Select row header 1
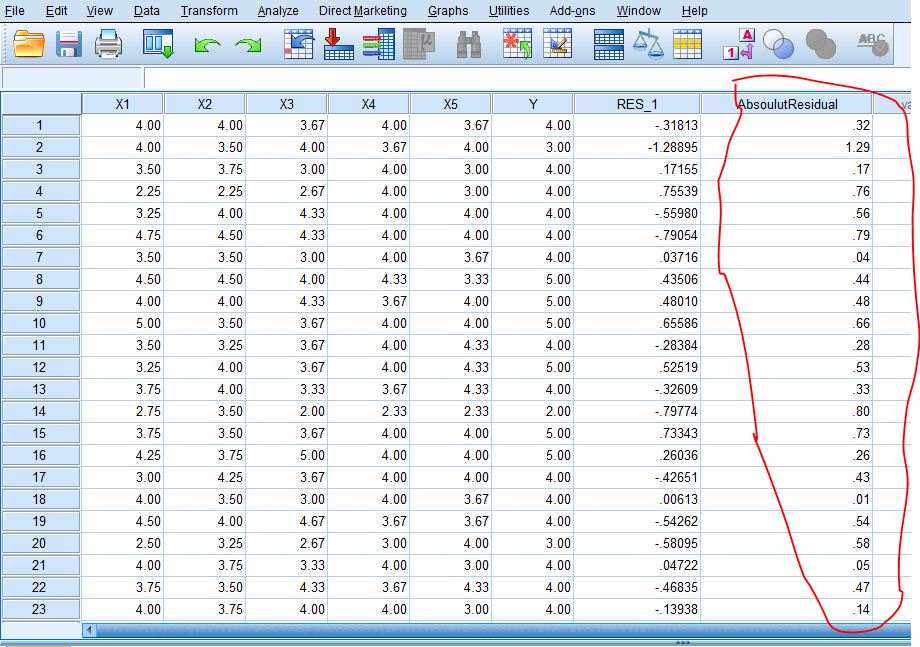This screenshot has width=920, height=647. [40, 125]
